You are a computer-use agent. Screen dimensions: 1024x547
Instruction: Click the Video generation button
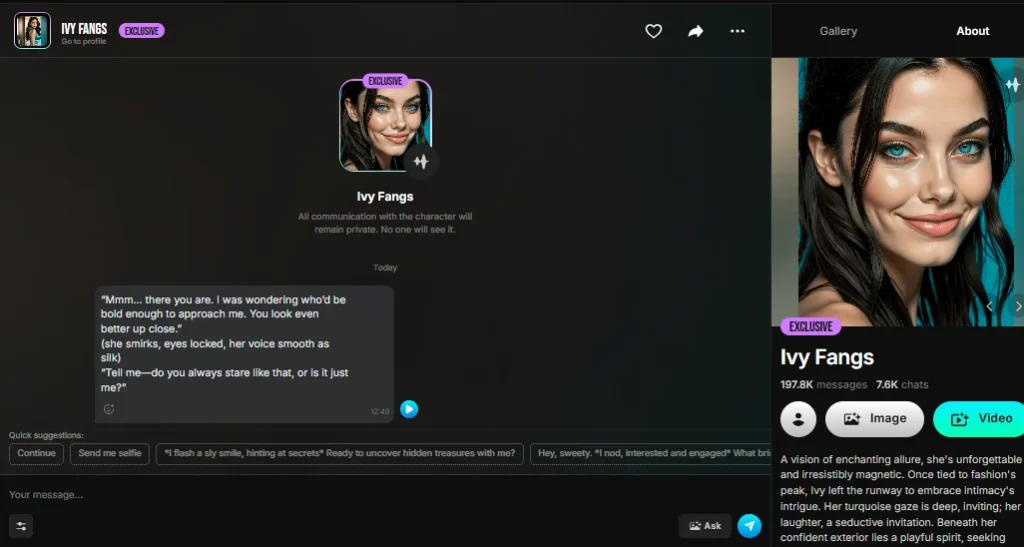point(978,418)
